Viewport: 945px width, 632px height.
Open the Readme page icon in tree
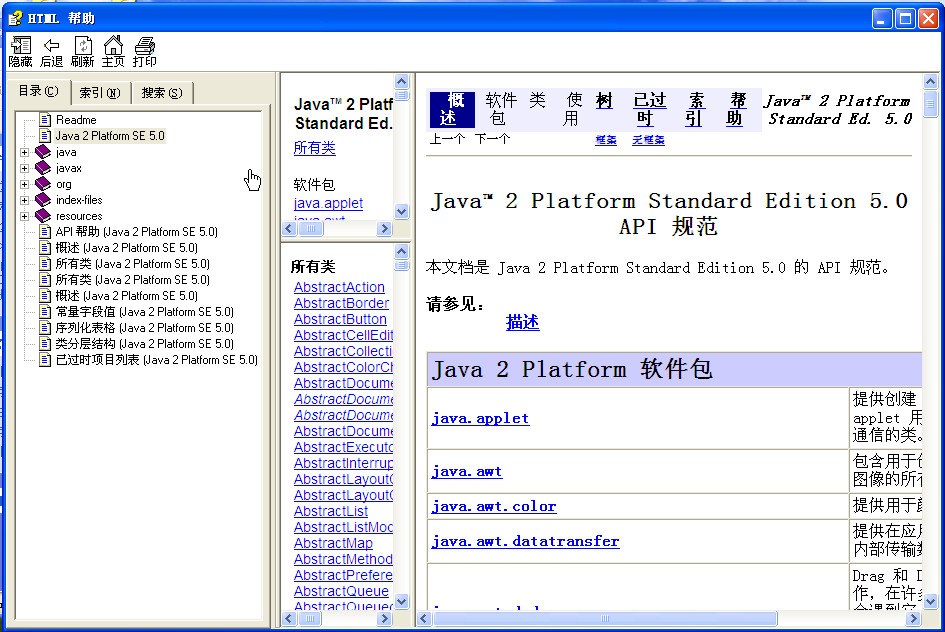[x=44, y=120]
